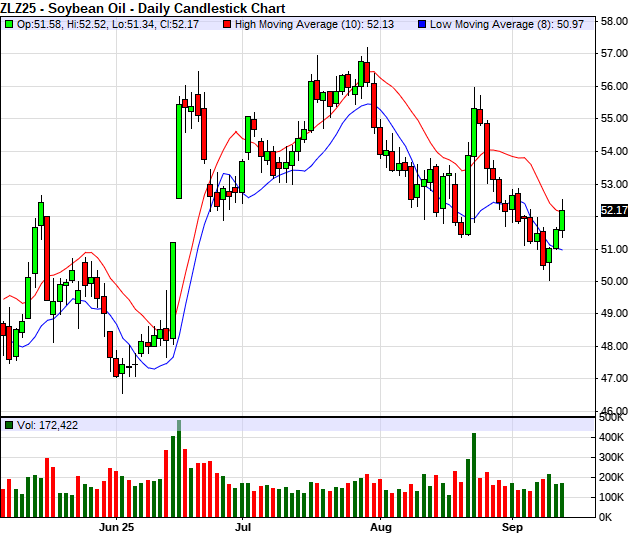Click the blue Low Moving Average swatch
This screenshot has height=536, width=640.
[421, 23]
